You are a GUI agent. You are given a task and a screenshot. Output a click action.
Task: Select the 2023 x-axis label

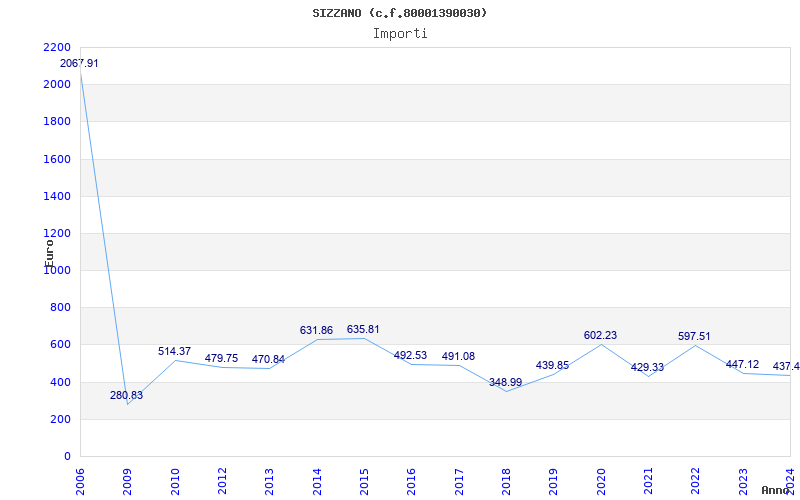tap(743, 482)
